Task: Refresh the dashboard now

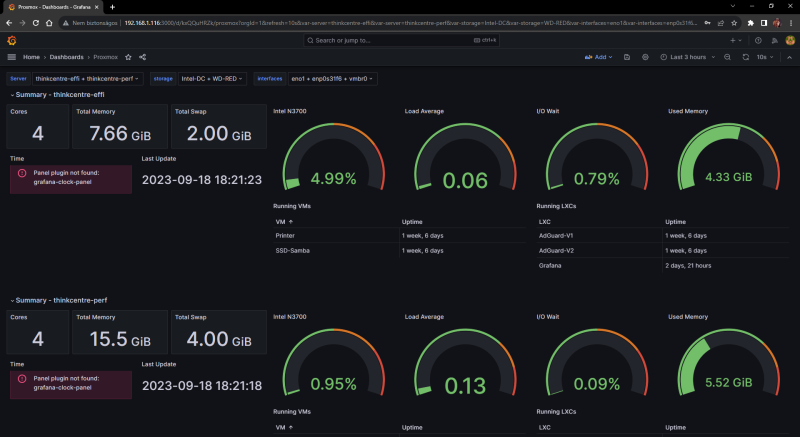Action: [746, 57]
